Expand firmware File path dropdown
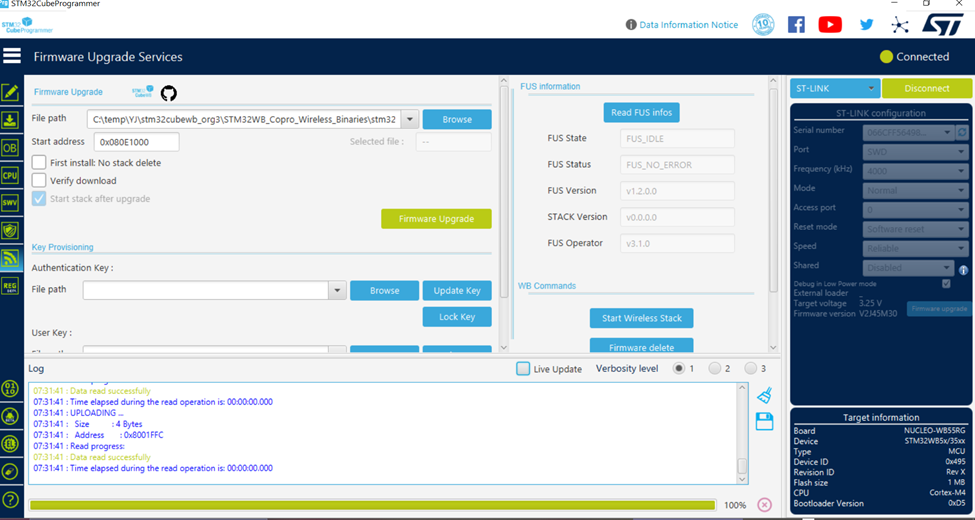The height and width of the screenshot is (520, 975). 409,119
